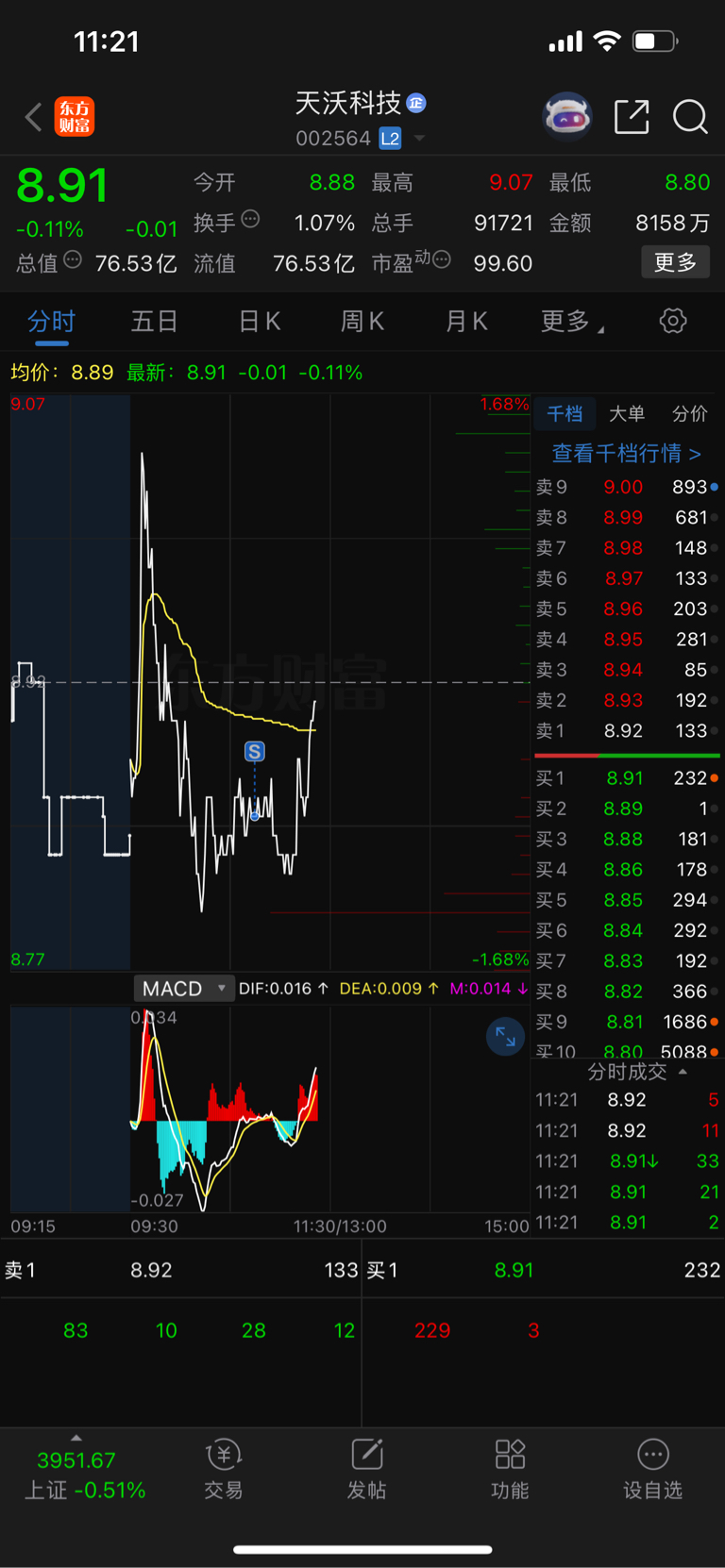Select the 千档 order book tab
This screenshot has height=1568, width=725.
pos(565,413)
